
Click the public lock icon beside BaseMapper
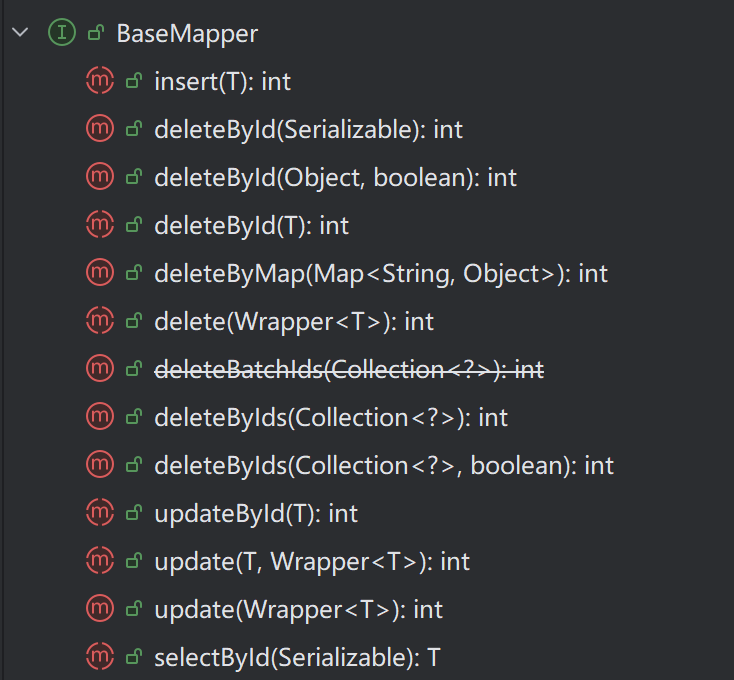click(96, 33)
